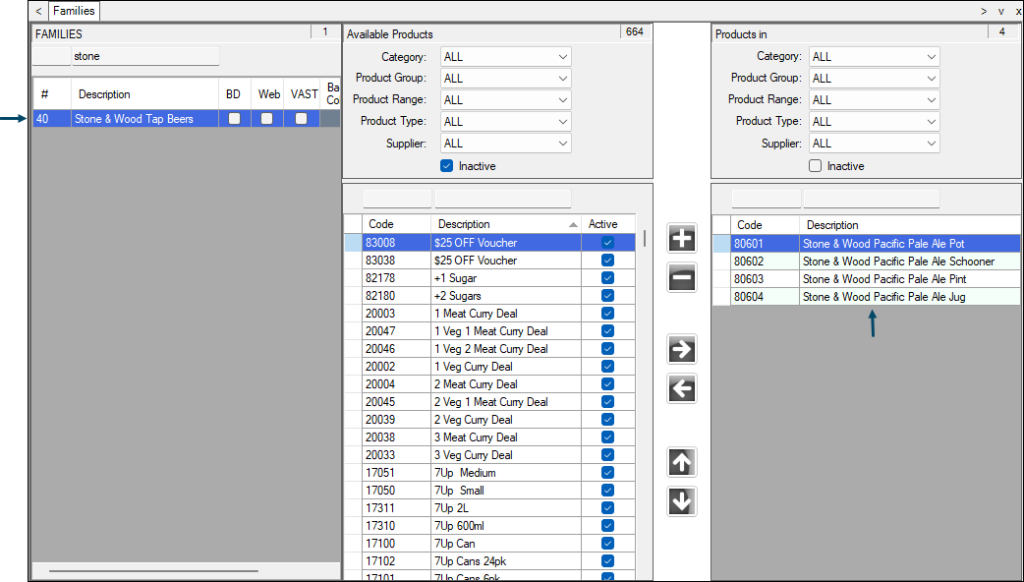Screen dimensions: 1024x582
Task: Click product code 20046 cell
Action: click(x=396, y=348)
